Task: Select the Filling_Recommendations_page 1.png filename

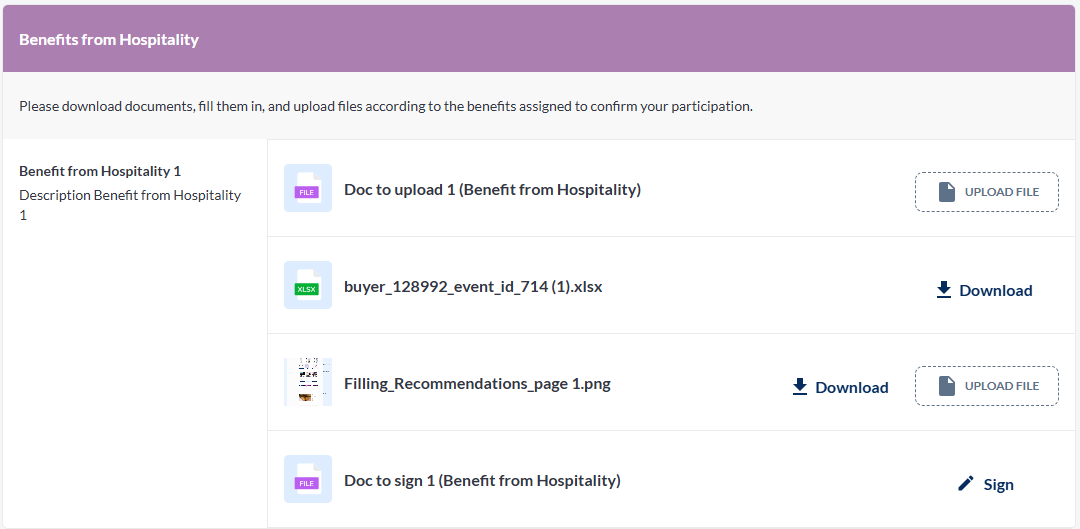Action: [477, 383]
